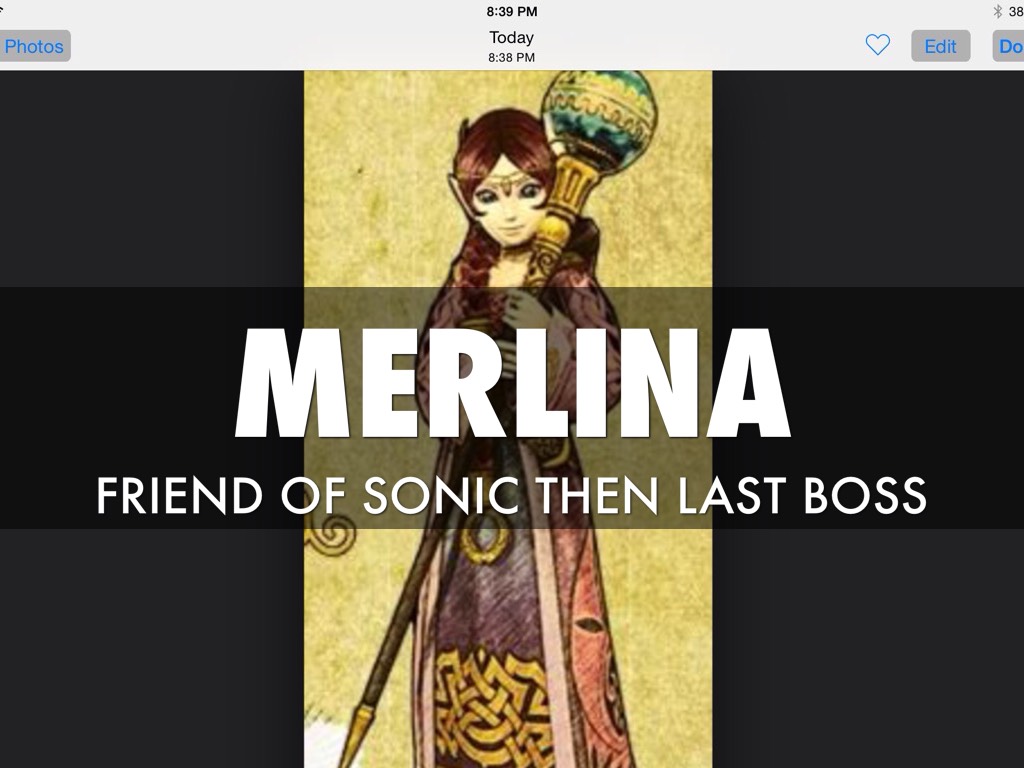
Task: Tap the Today title in navigation bar
Action: [x=511, y=38]
